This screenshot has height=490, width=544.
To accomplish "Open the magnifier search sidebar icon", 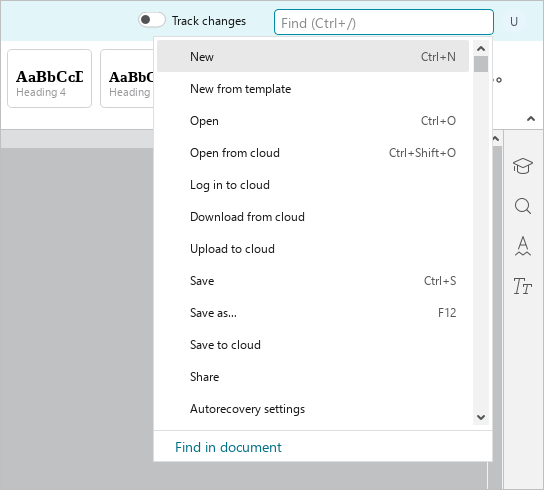I will [x=522, y=206].
